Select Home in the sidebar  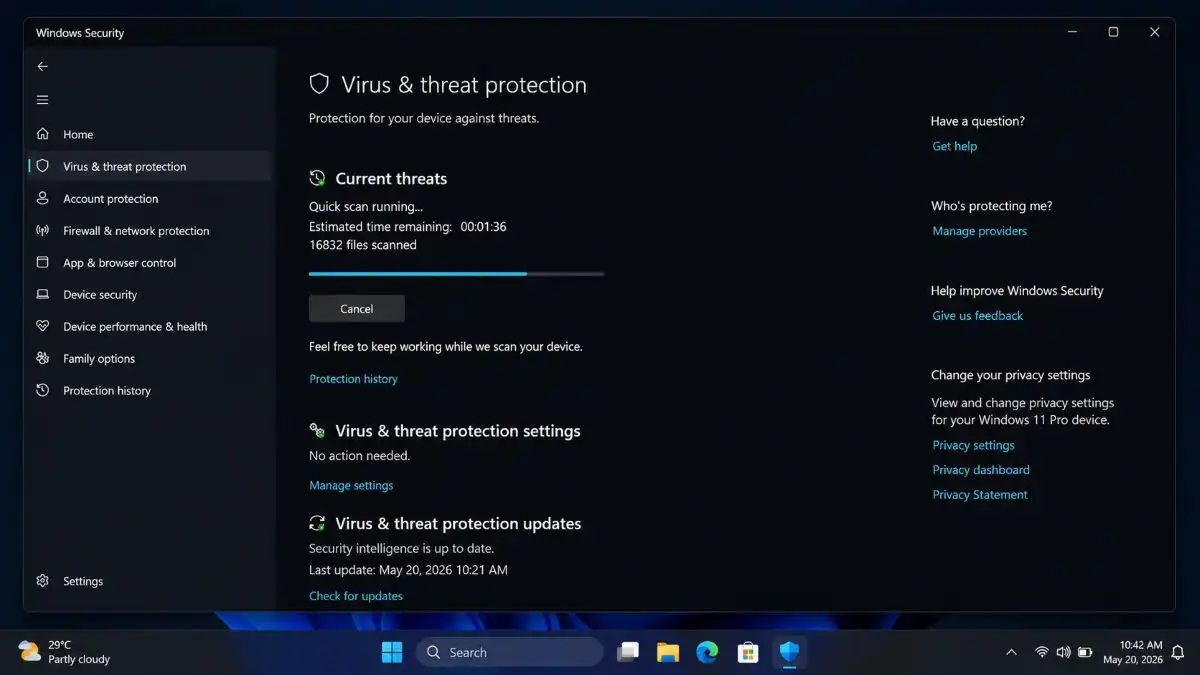pyautogui.click(x=150, y=134)
